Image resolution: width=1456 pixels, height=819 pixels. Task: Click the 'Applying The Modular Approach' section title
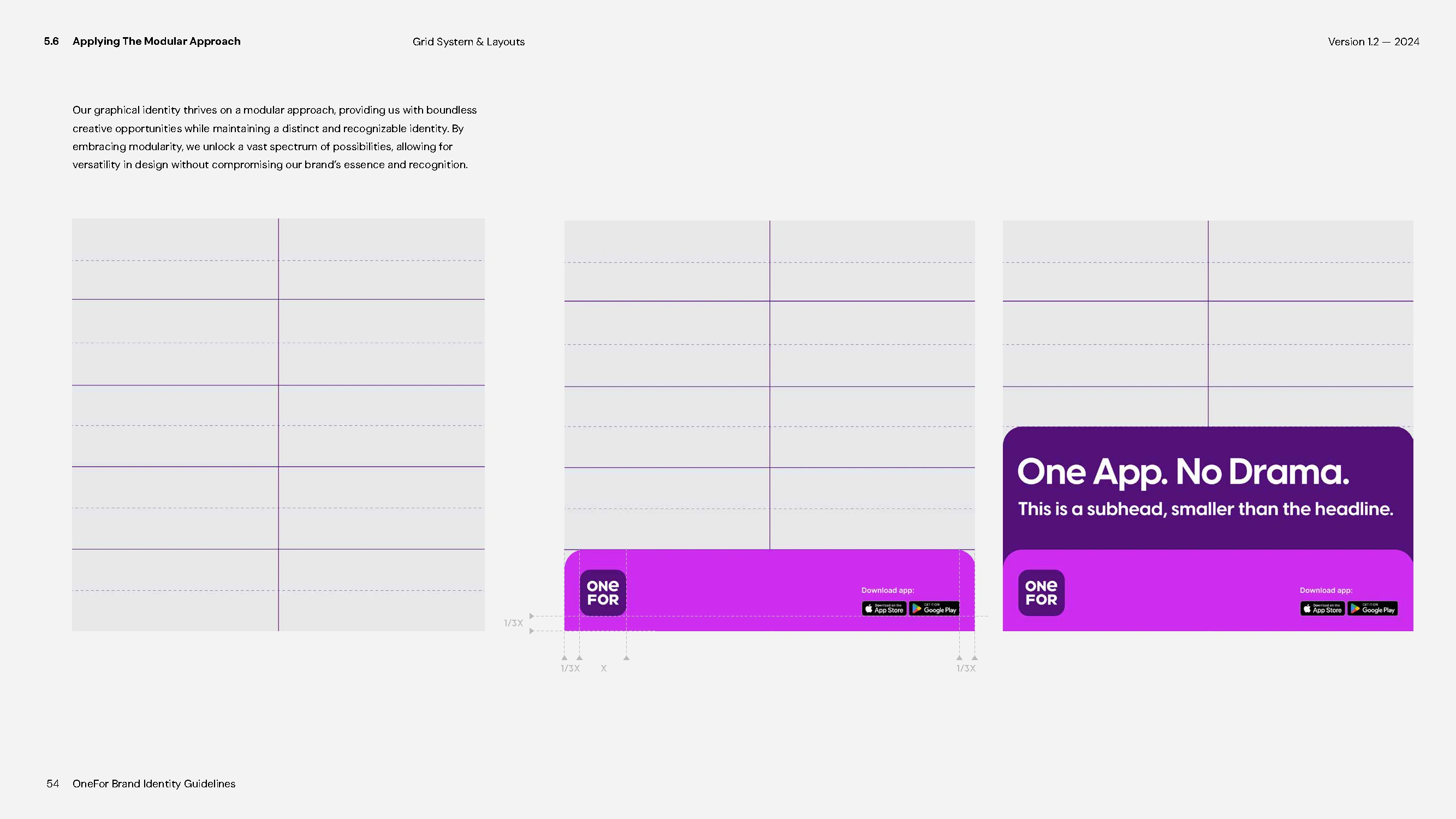[x=156, y=41]
